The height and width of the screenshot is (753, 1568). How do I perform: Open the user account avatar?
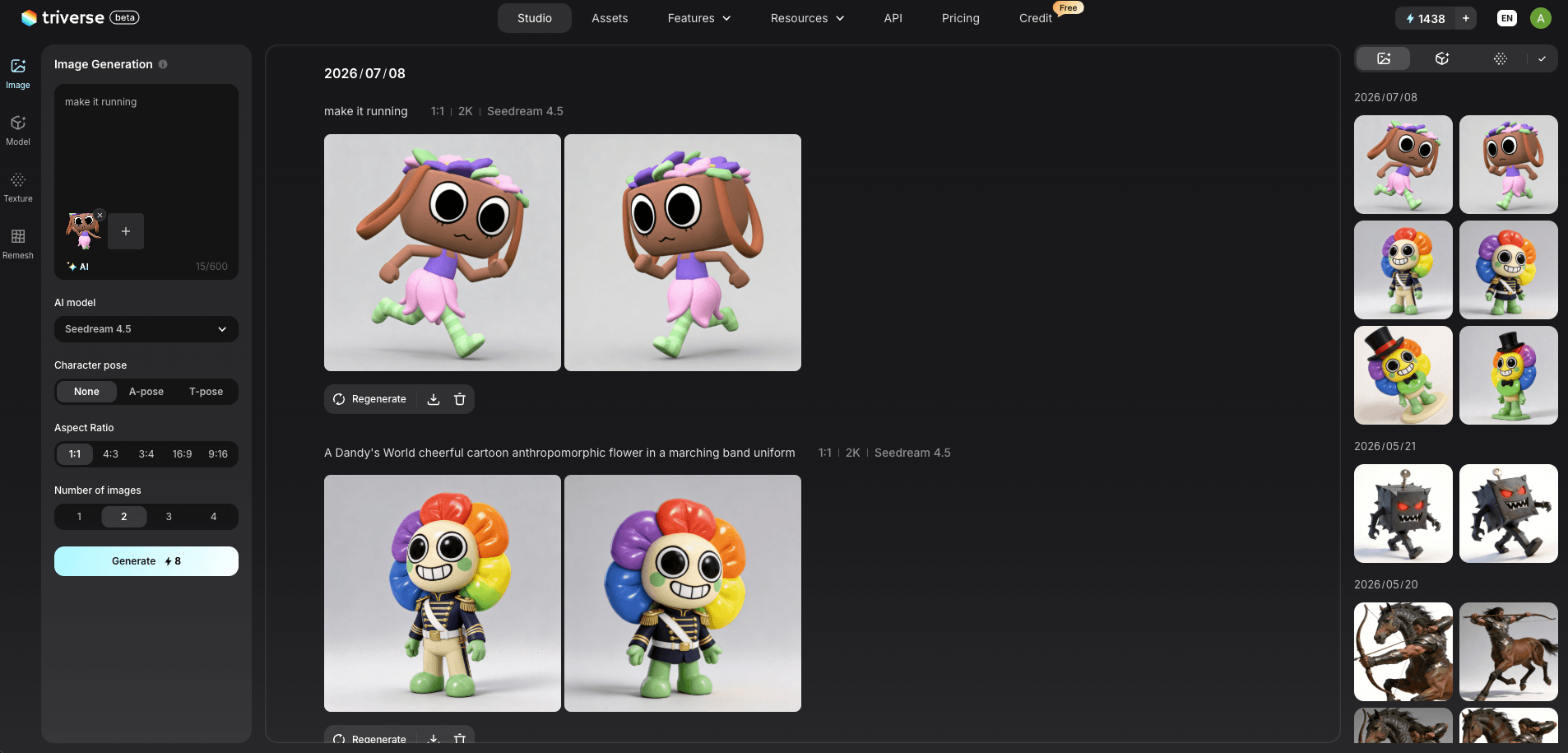tap(1541, 18)
